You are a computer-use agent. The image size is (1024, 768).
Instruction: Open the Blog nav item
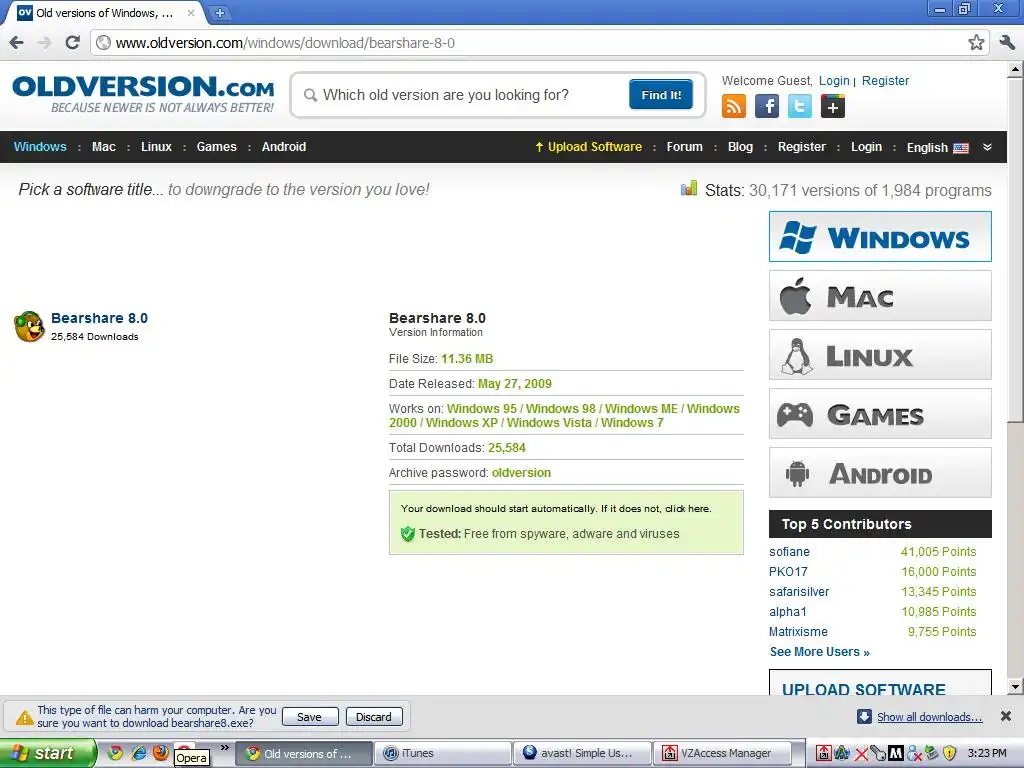740,147
